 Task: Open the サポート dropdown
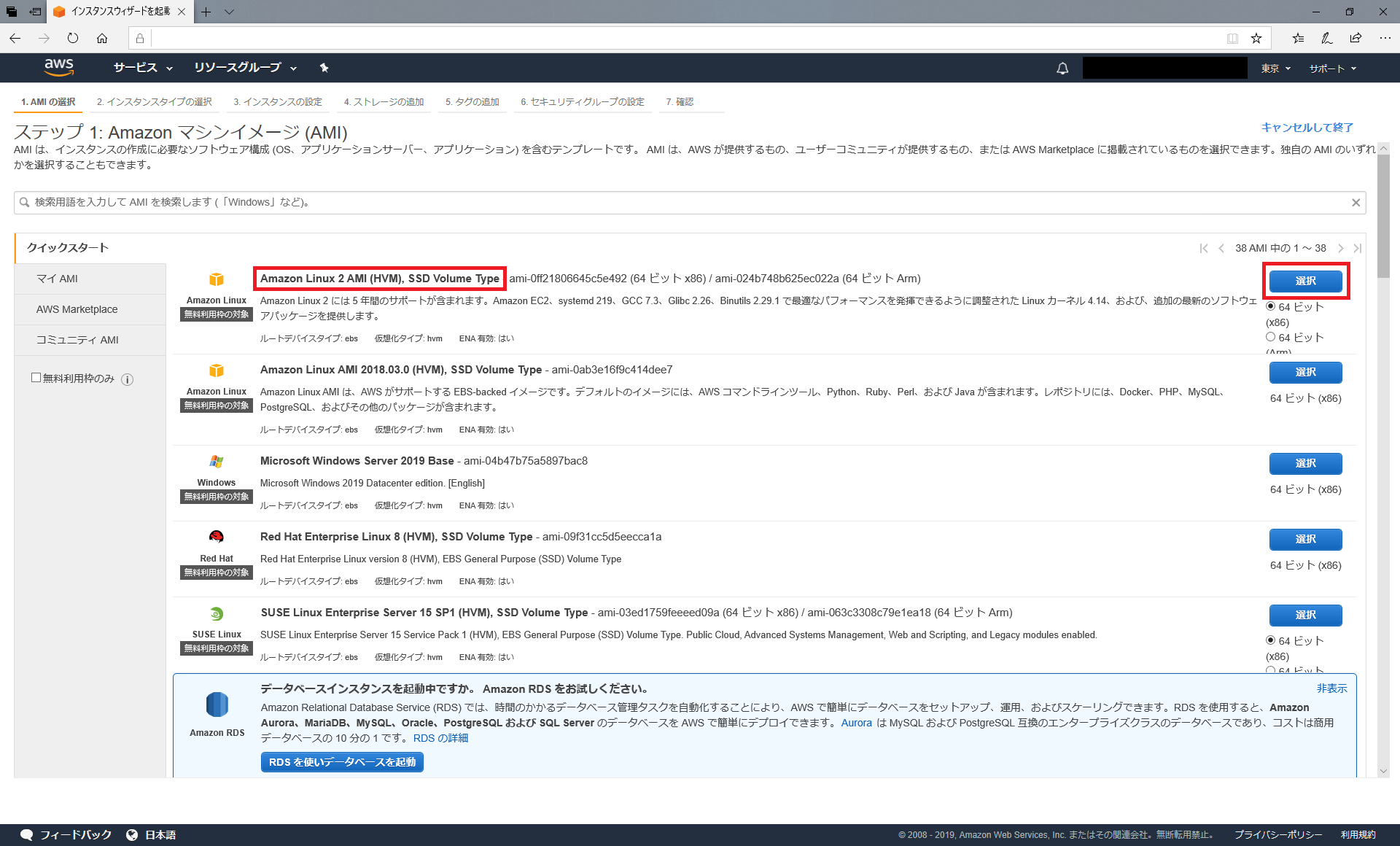(x=1332, y=69)
